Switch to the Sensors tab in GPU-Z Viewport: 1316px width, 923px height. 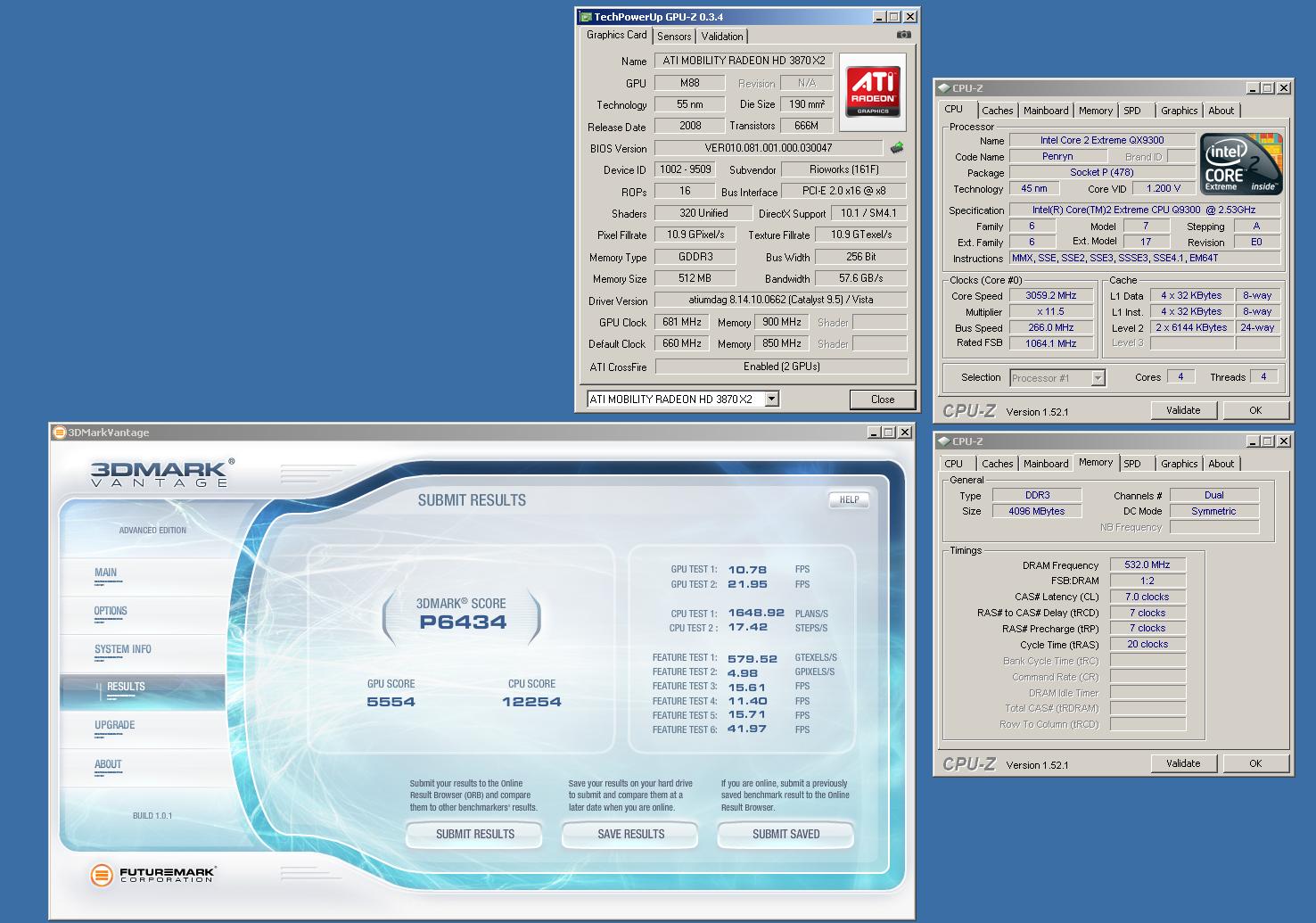pyautogui.click(x=674, y=37)
